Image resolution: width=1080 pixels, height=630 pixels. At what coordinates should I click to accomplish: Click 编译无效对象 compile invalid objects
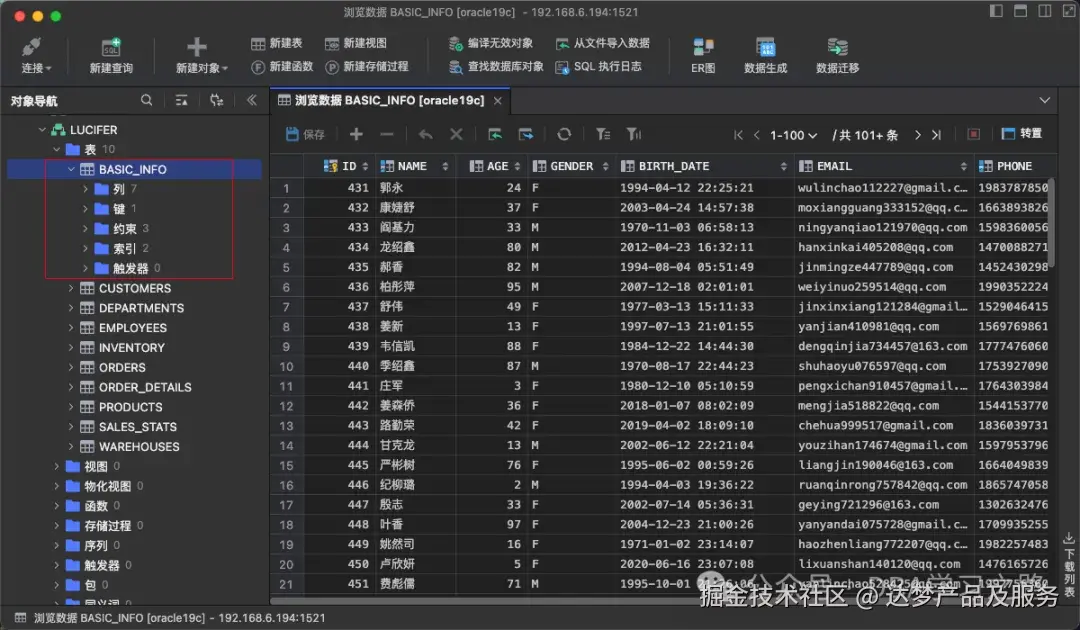point(491,43)
